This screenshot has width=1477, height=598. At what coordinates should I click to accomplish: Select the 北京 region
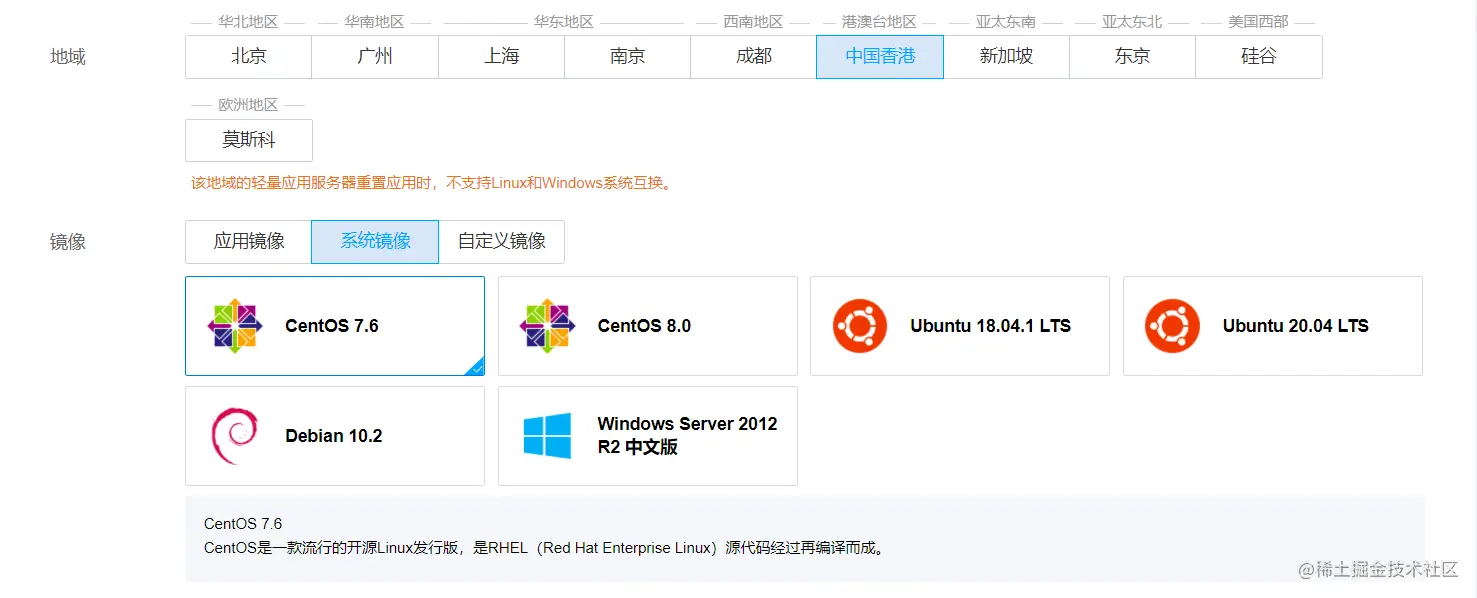tap(249, 57)
